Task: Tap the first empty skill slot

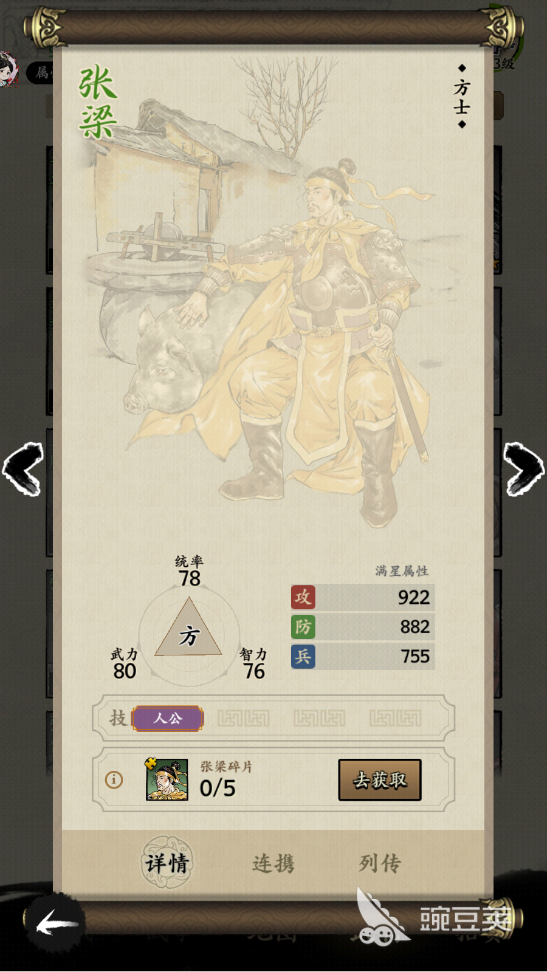Action: (x=244, y=719)
